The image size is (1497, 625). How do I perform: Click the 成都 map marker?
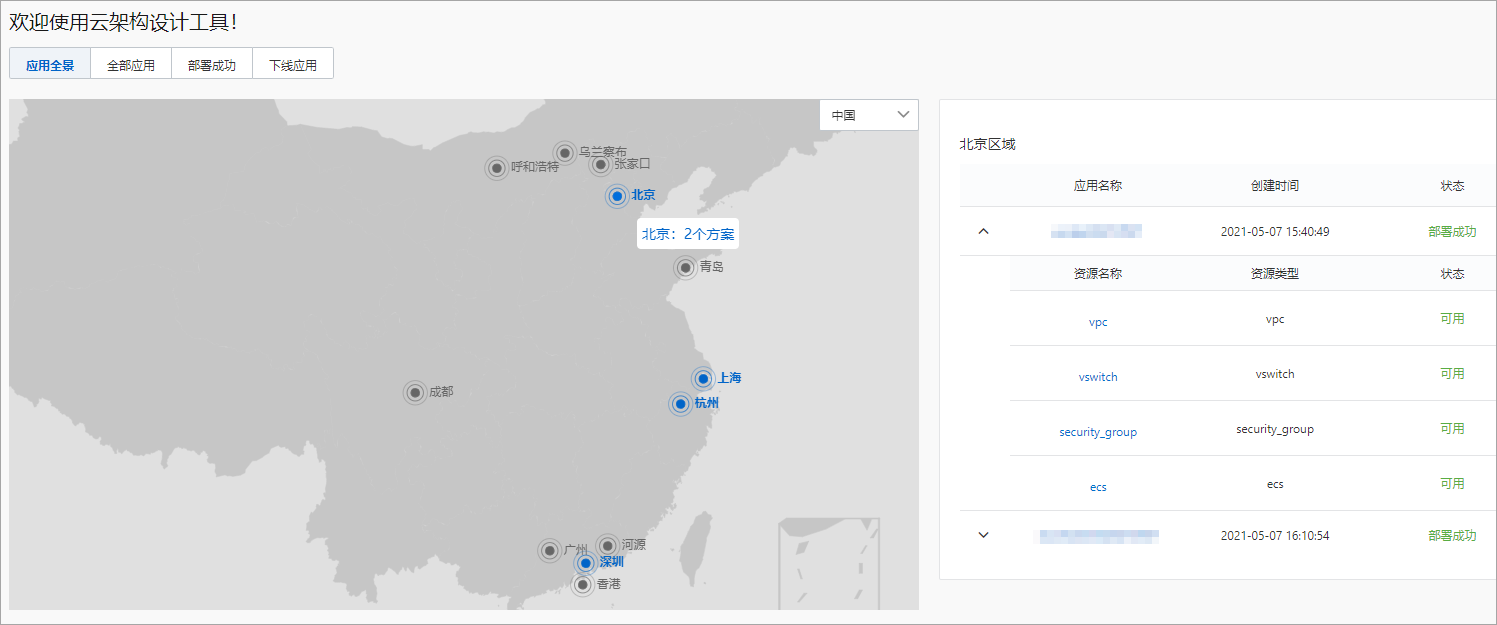point(415,393)
